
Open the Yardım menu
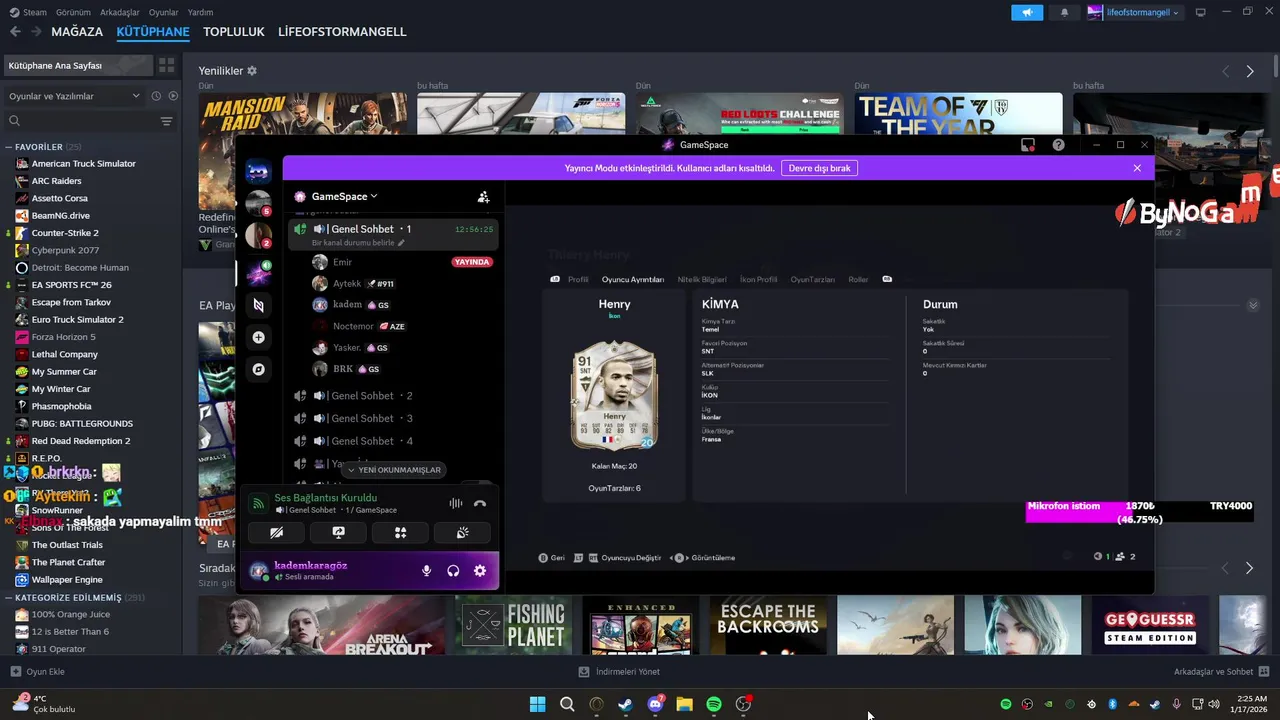pos(200,12)
